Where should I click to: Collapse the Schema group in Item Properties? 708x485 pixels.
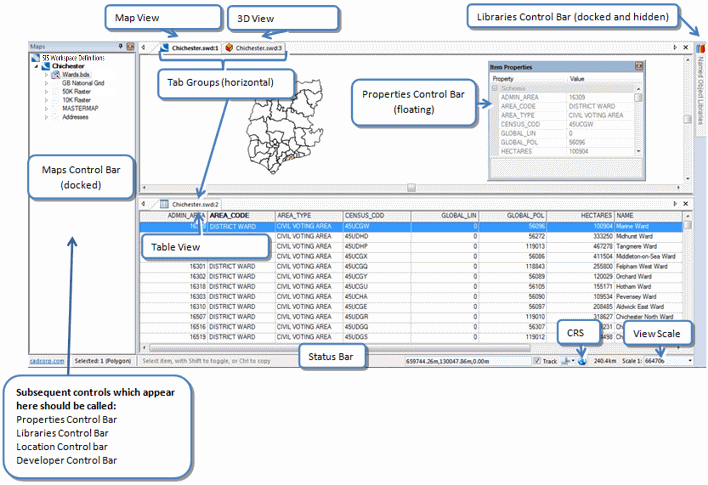495,88
